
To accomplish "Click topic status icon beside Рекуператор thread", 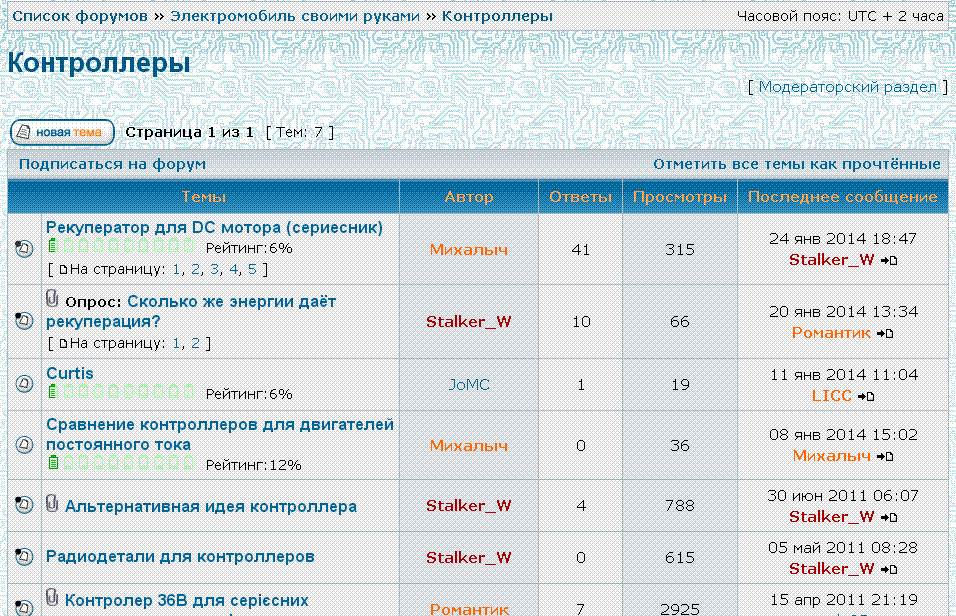I will (25, 249).
